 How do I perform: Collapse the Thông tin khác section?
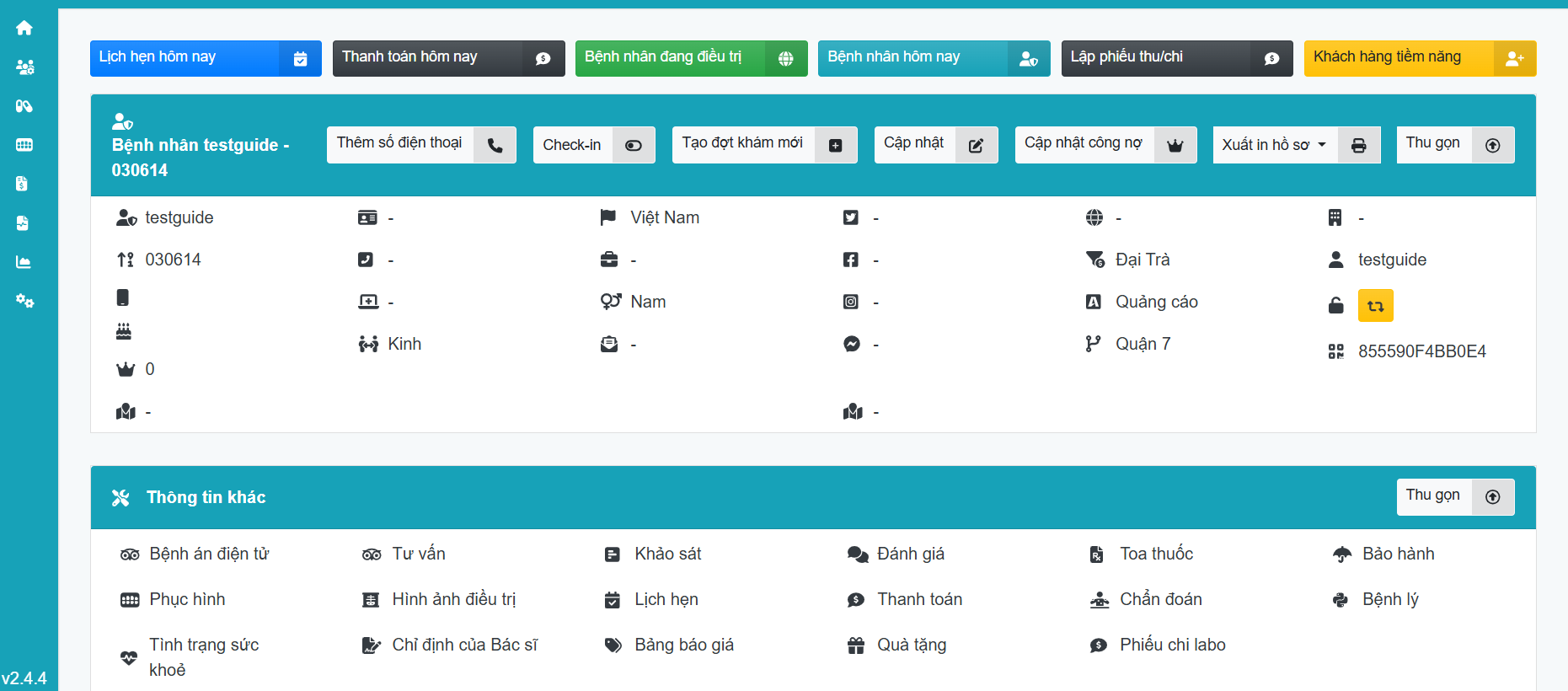[x=1454, y=497]
